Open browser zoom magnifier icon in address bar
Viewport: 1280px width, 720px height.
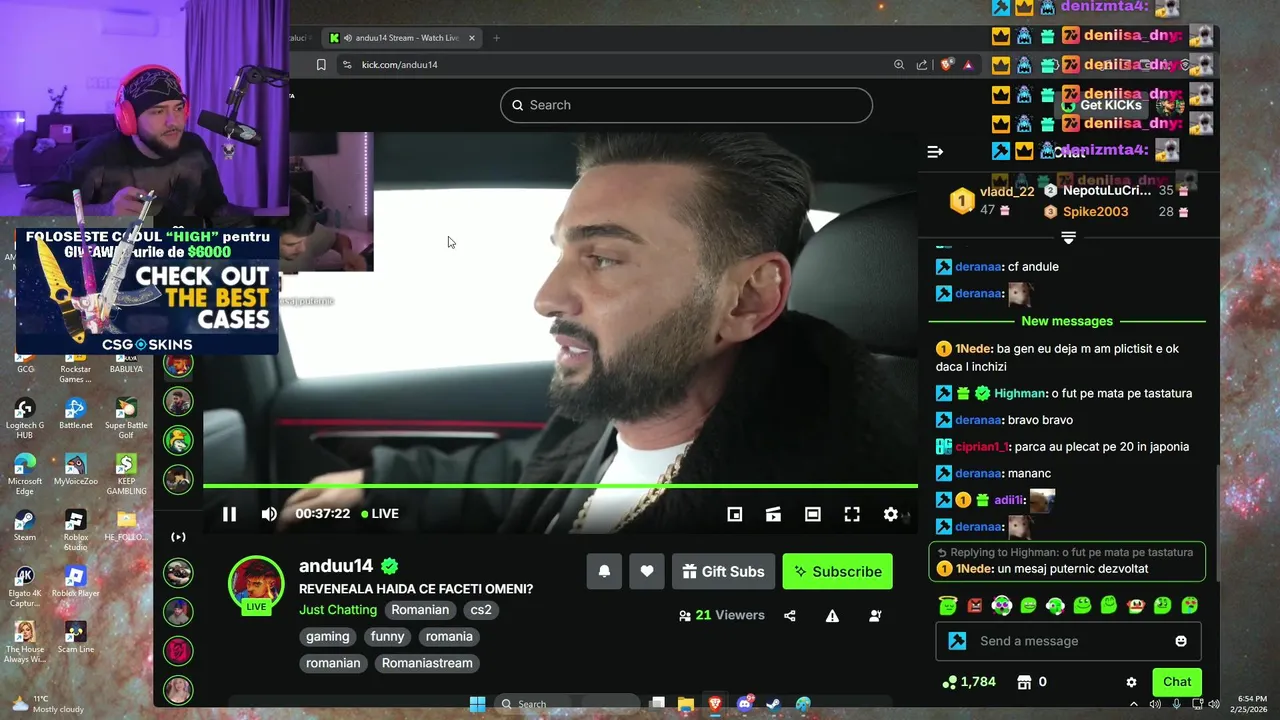point(899,65)
